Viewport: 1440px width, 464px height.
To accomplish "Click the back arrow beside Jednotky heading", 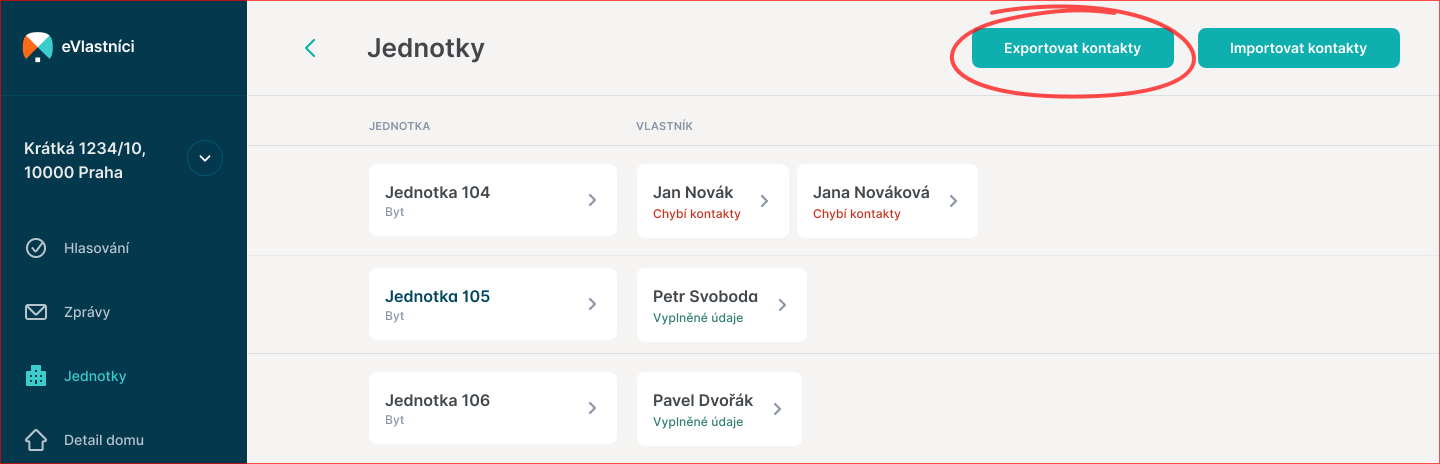I will (310, 48).
